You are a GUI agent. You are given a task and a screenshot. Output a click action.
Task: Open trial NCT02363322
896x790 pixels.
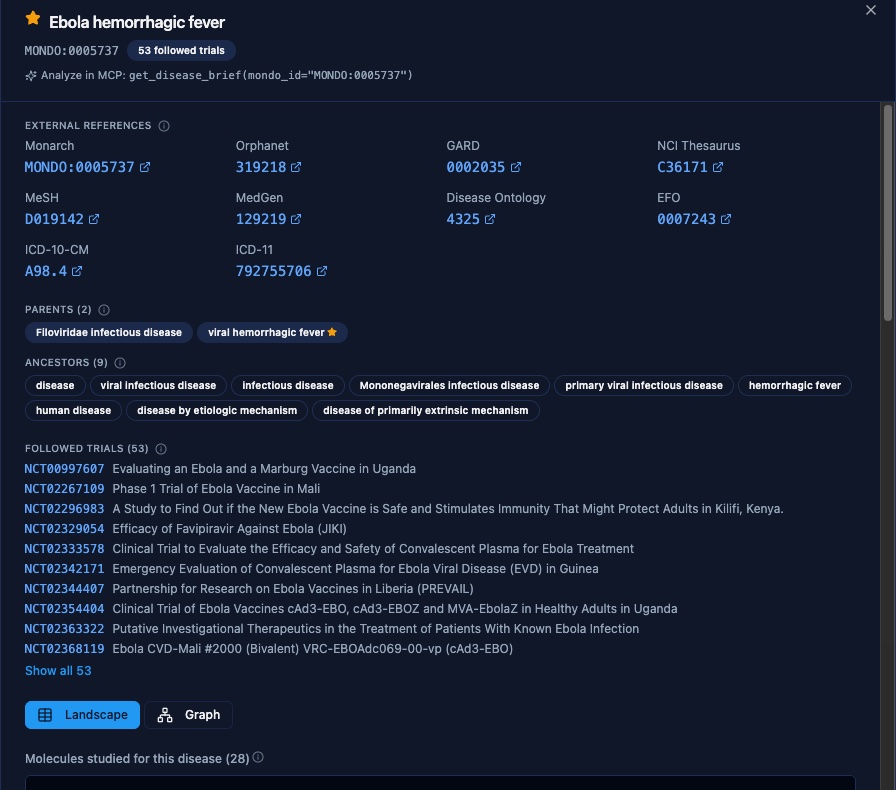coord(64,629)
